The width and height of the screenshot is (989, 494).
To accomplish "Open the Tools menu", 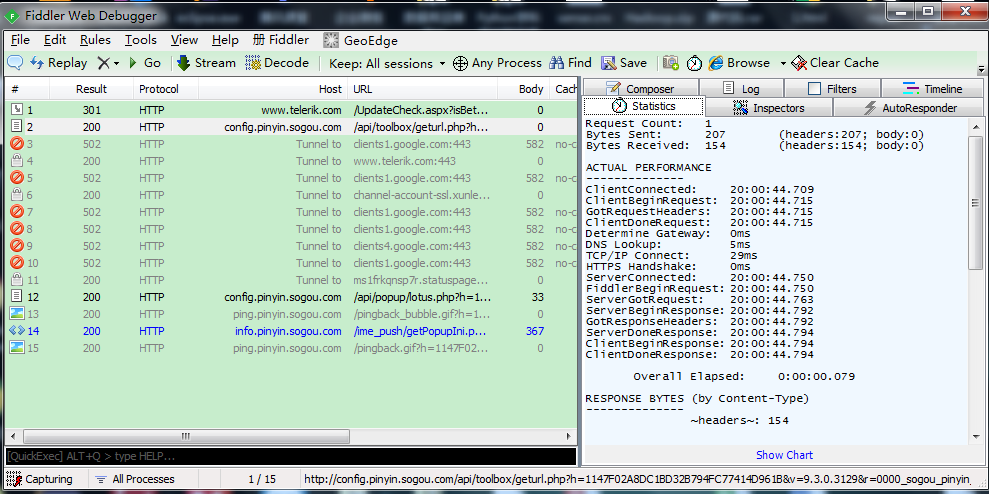I will coord(141,40).
